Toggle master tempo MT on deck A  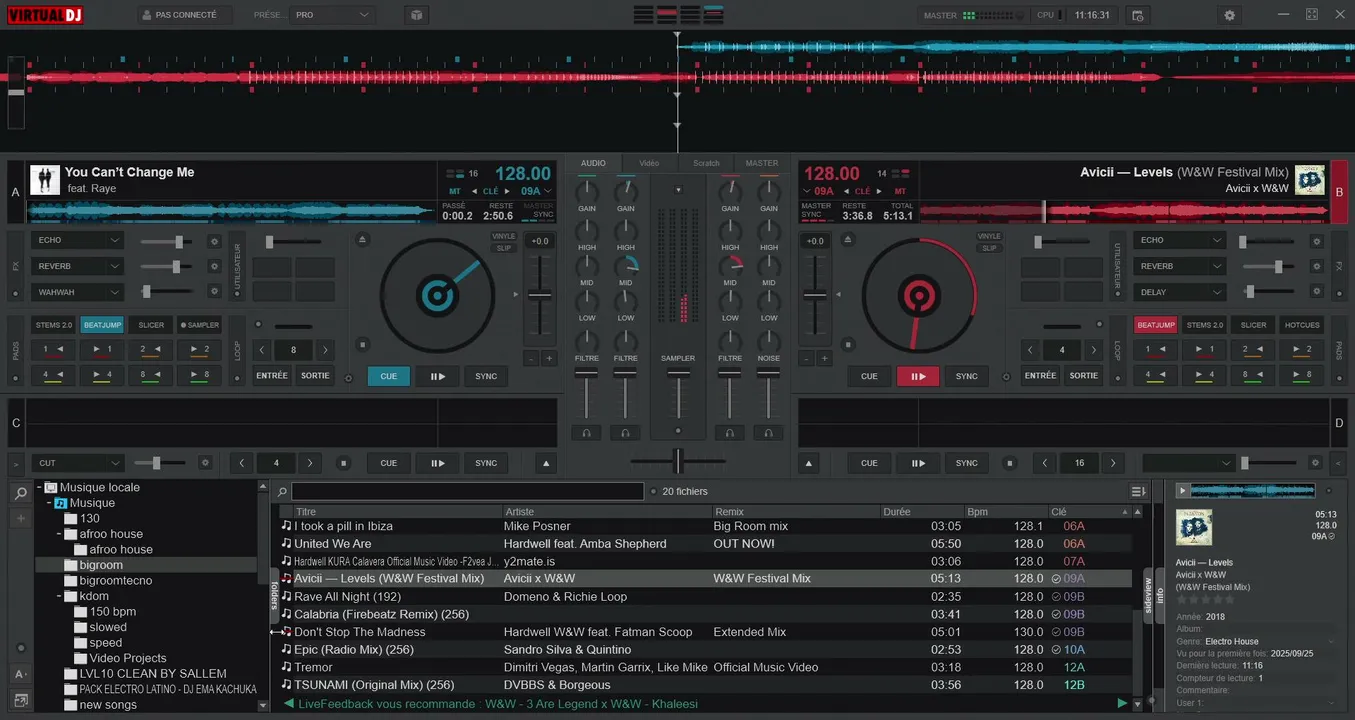coord(455,191)
